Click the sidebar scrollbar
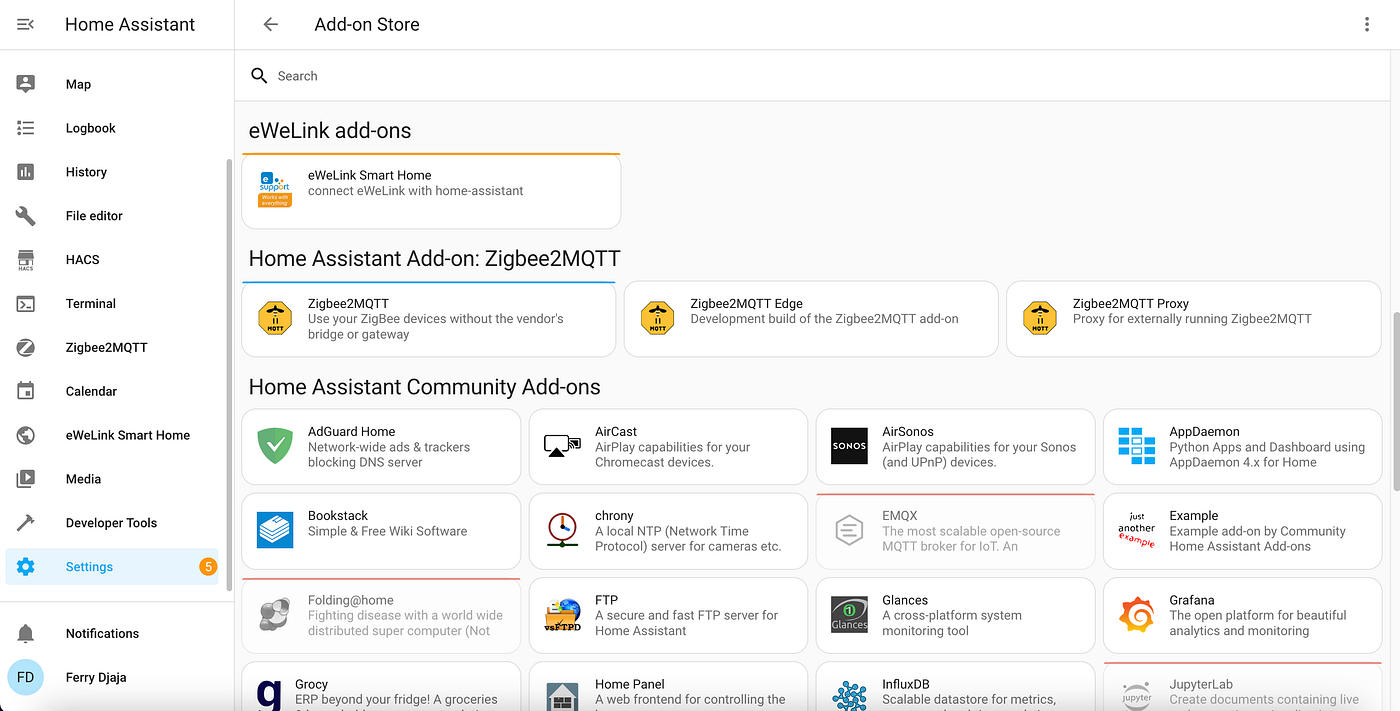 230,375
